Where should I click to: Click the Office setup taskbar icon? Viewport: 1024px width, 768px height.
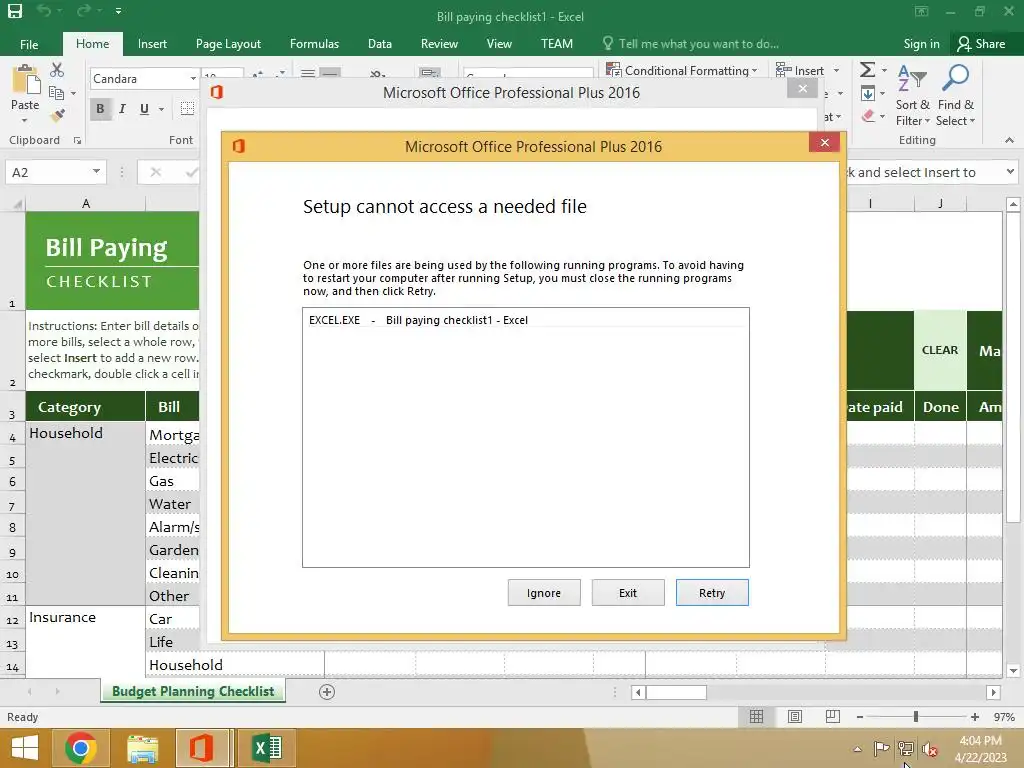pos(202,748)
